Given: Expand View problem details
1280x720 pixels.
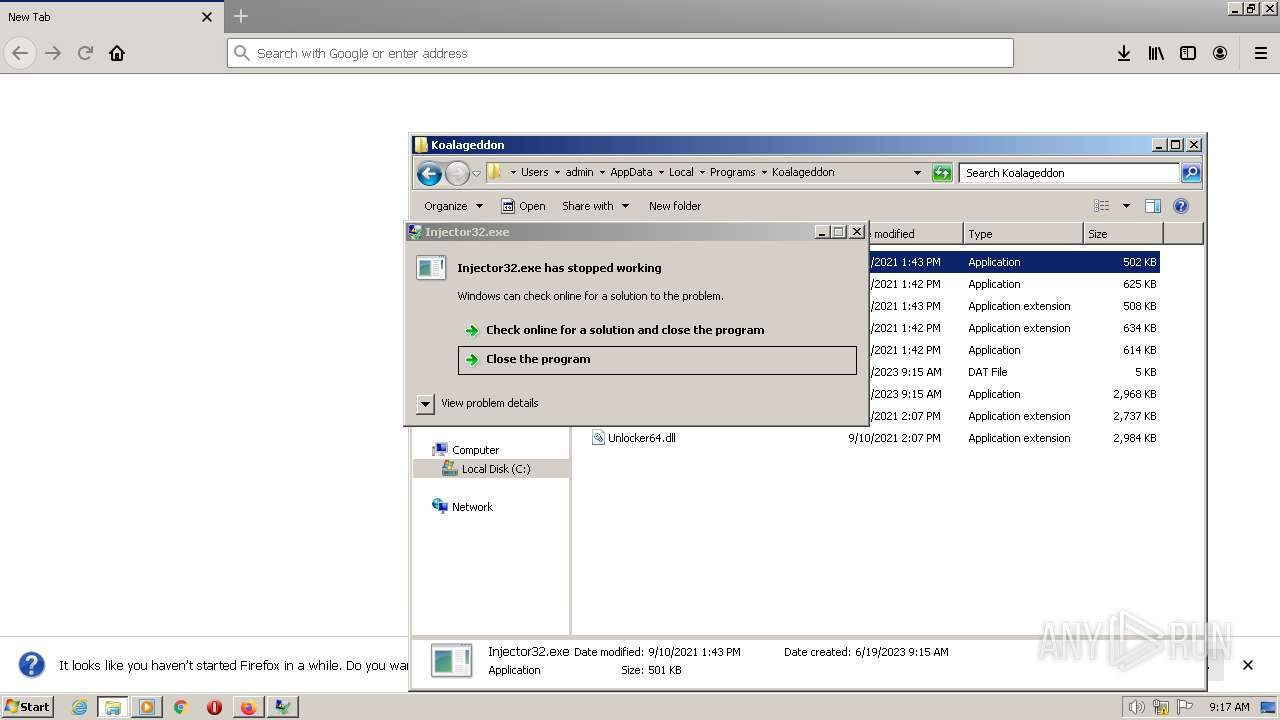Looking at the screenshot, I should tap(478, 403).
